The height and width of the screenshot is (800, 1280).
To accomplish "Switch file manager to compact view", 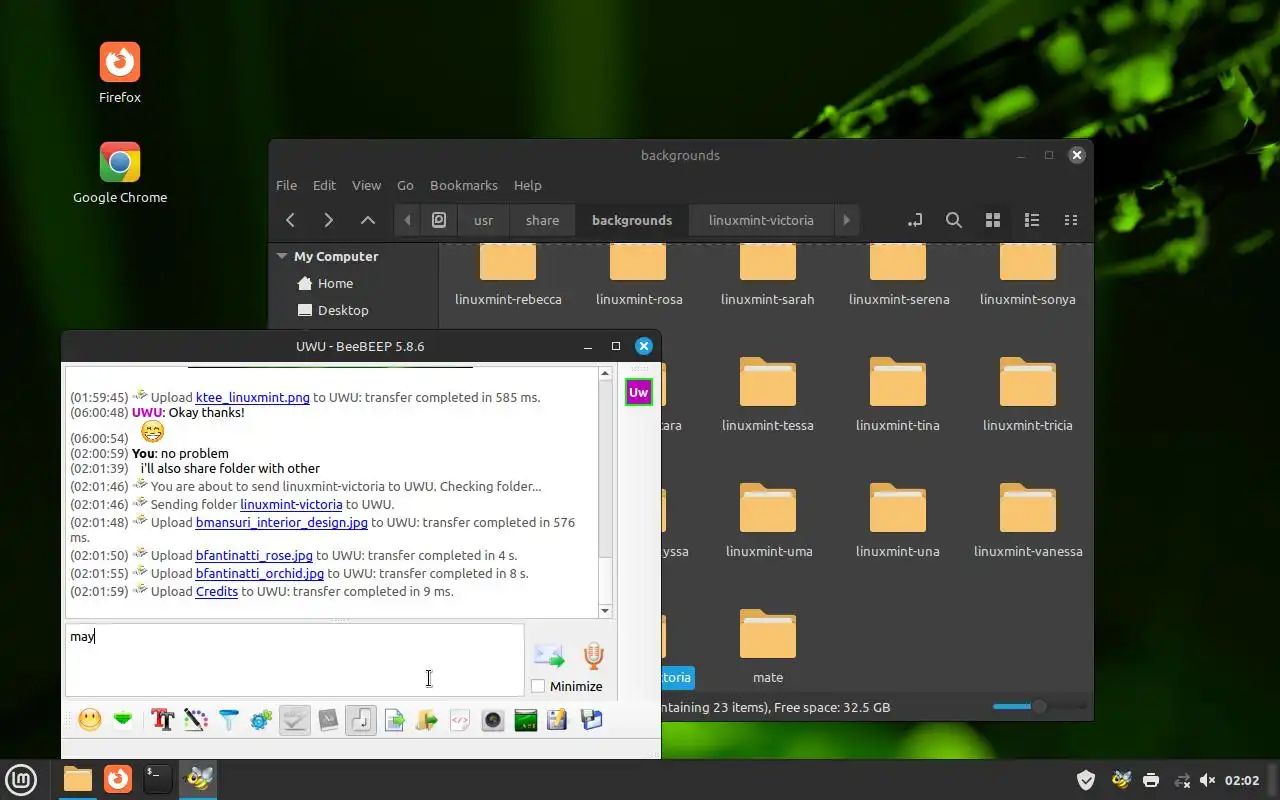I will click(1071, 220).
